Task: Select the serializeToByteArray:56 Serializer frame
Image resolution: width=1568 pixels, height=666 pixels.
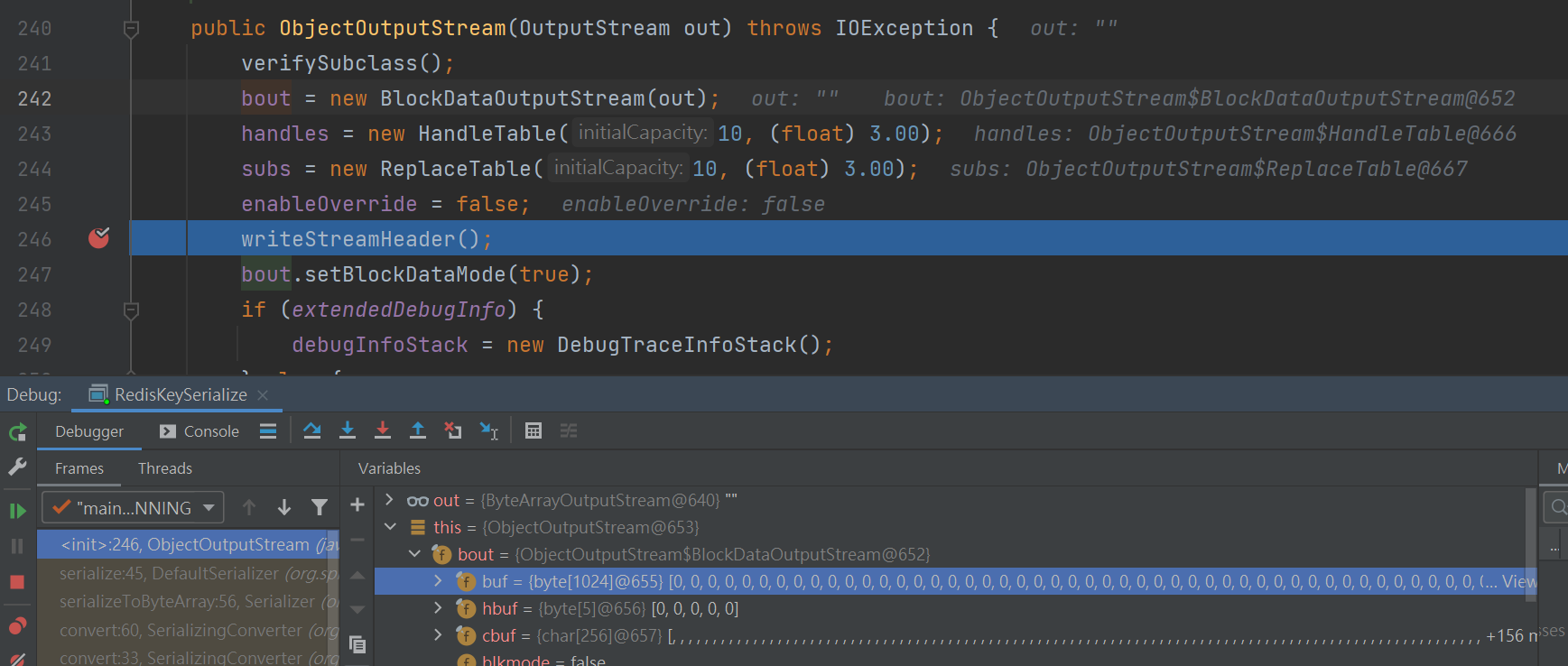Action: [x=188, y=601]
